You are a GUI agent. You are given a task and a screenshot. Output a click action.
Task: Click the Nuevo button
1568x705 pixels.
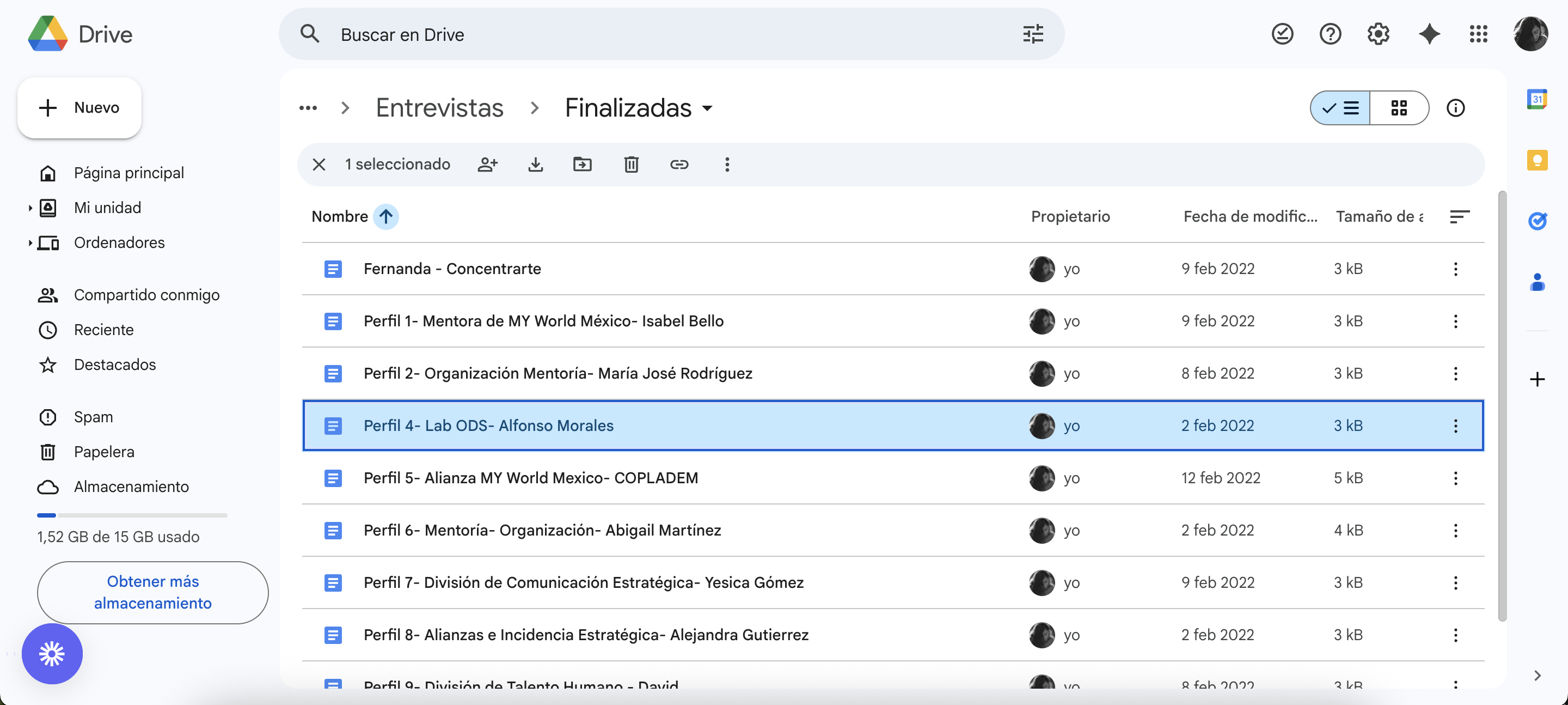tap(79, 108)
